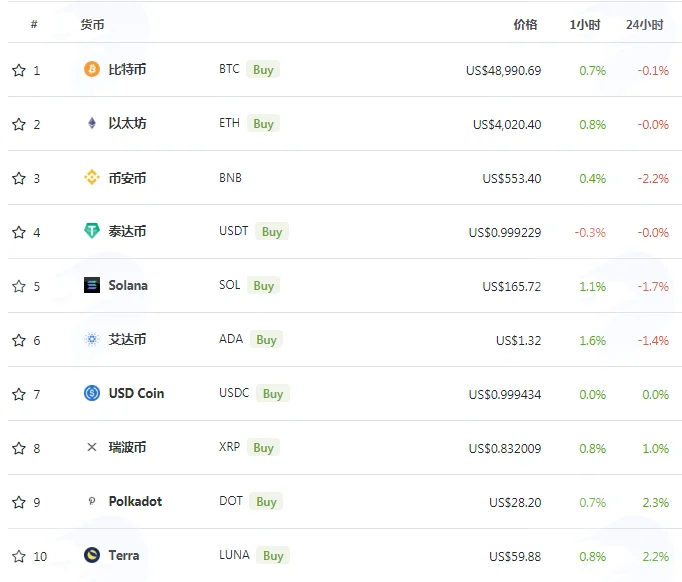The image size is (682, 582).
Task: Click the yellow BNB coin icon
Action: point(92,177)
